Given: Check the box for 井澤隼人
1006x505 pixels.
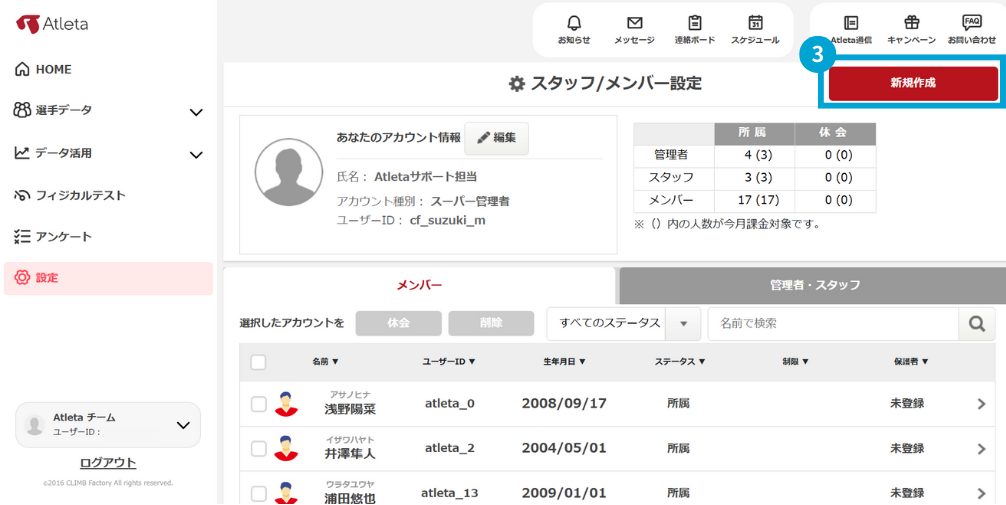Looking at the screenshot, I should click(x=258, y=449).
